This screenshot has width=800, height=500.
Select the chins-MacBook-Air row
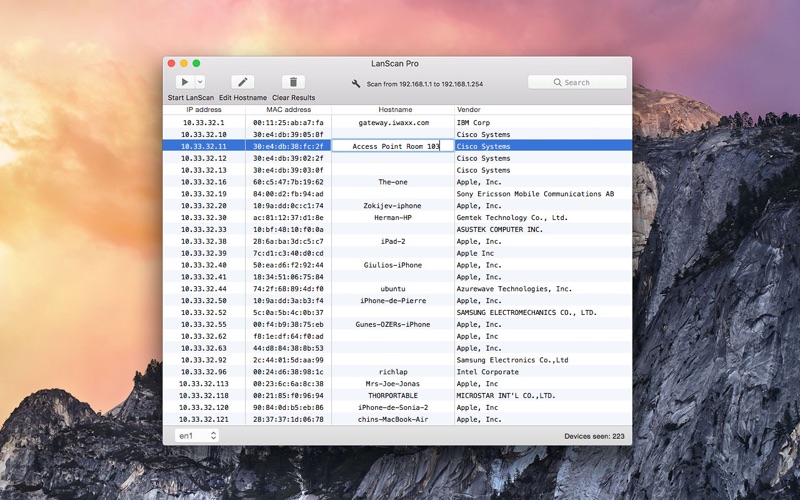pos(393,419)
